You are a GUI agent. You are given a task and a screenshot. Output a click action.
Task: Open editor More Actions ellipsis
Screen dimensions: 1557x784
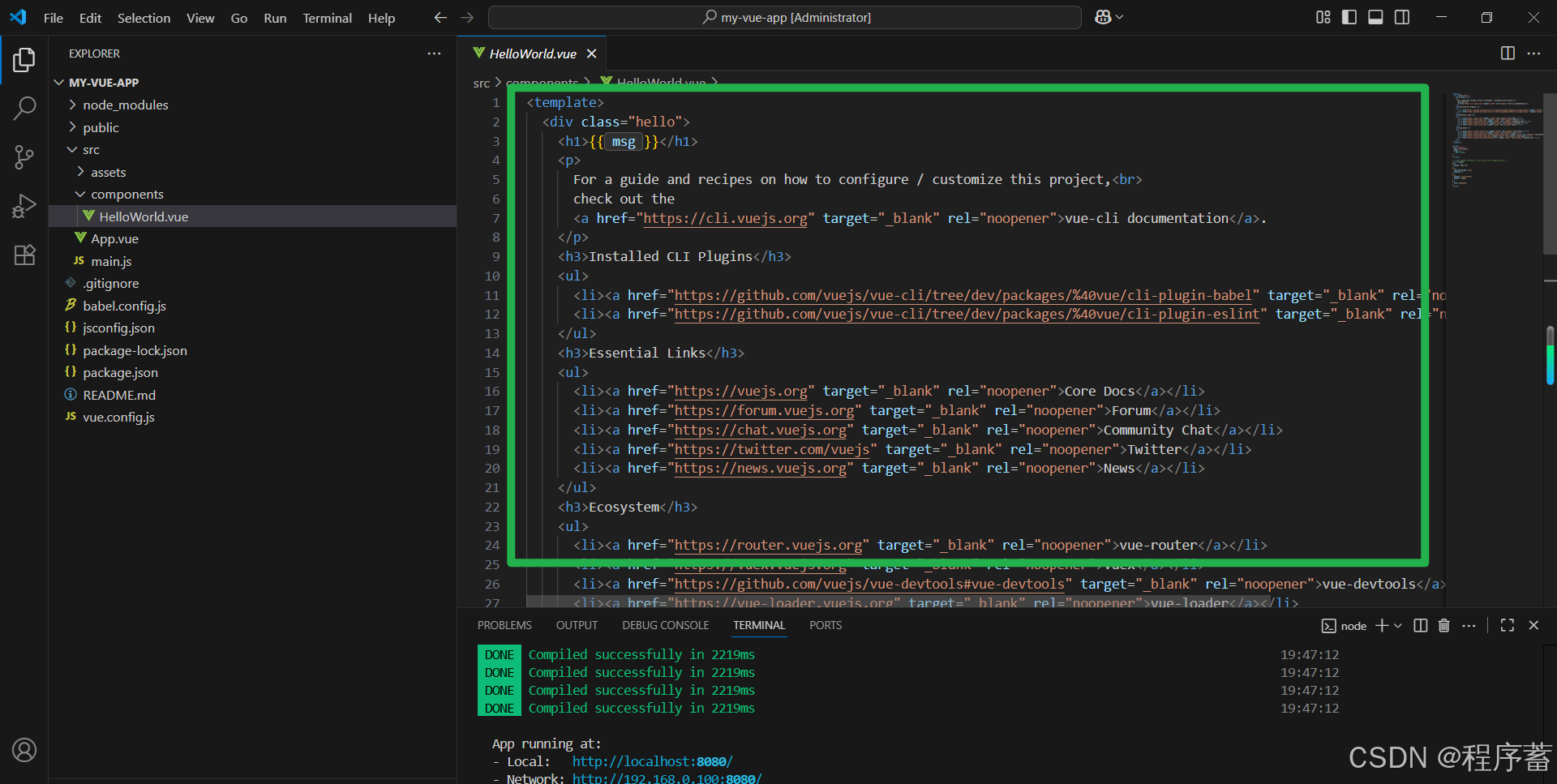pos(1533,54)
